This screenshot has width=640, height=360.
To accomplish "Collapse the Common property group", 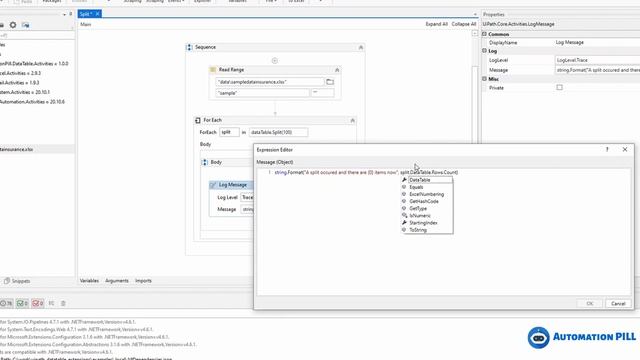I will (484, 34).
